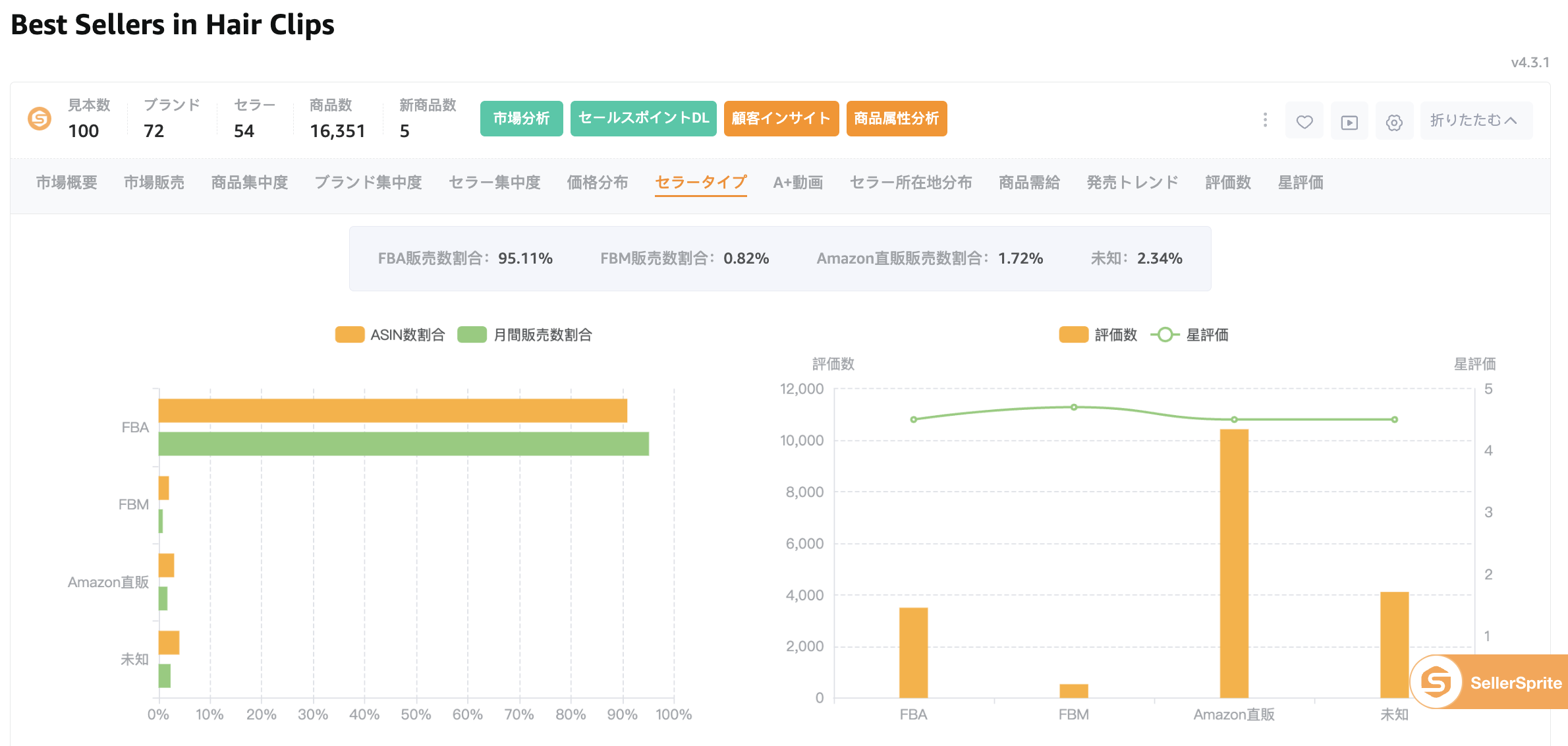
Task: Switch to the 市場概要 tab
Action: coord(67,183)
